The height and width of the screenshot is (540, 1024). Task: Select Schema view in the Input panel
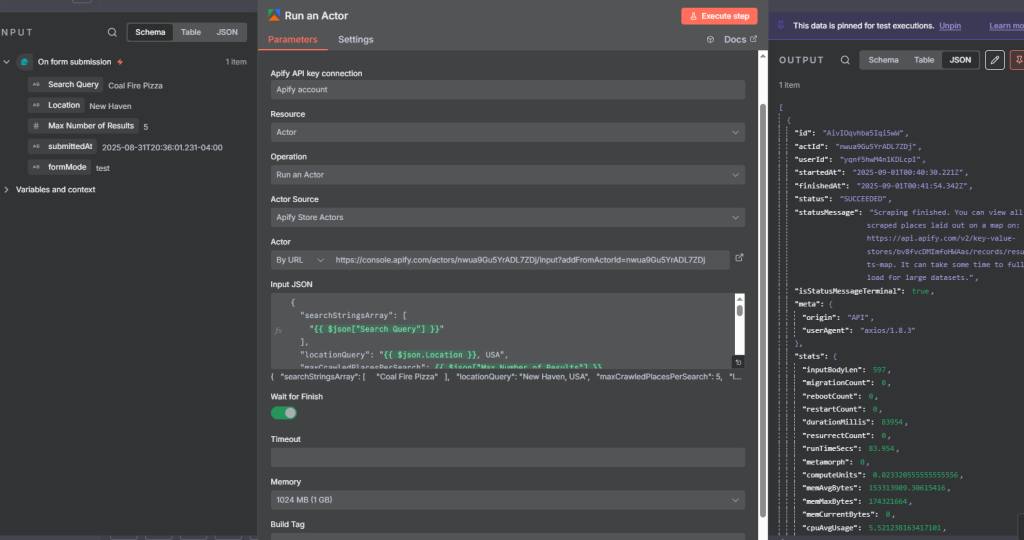150,32
